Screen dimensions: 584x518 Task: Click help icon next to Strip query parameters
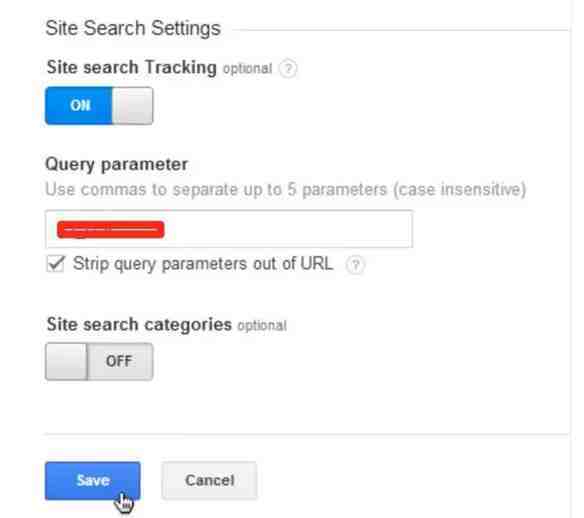coord(355,265)
